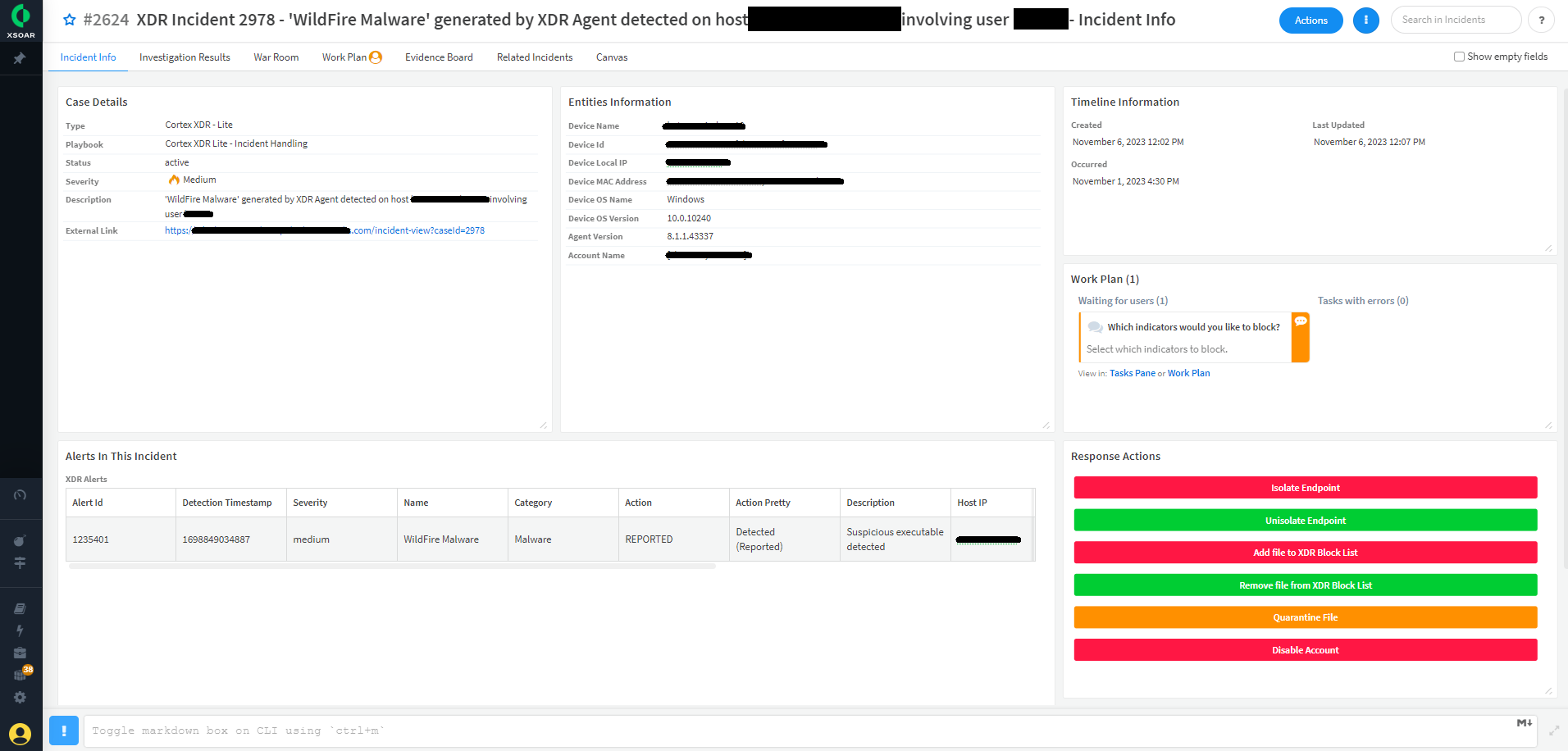
Task: Star incident #2624 as favorite
Action: (70, 20)
